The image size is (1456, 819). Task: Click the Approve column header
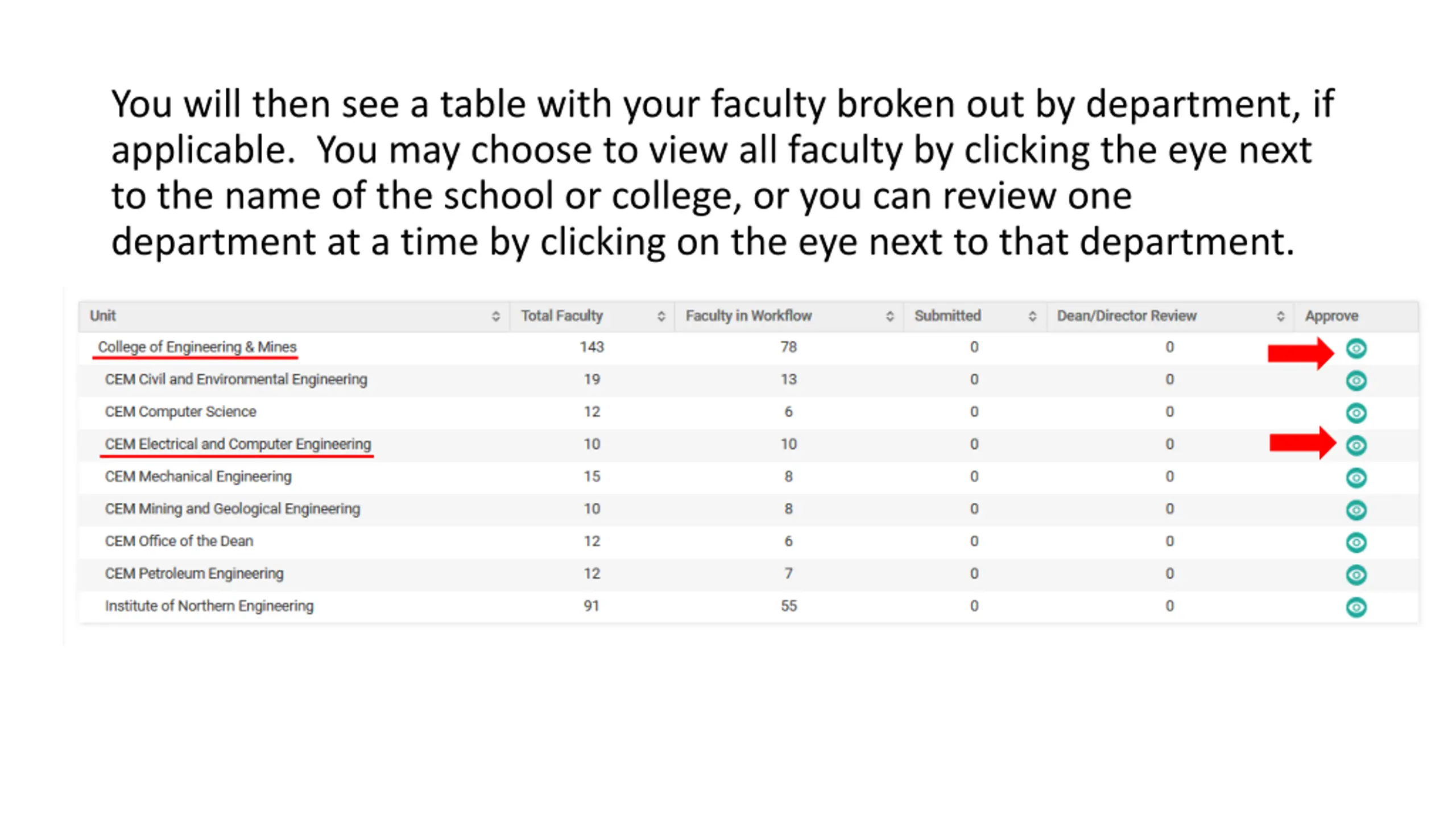(1331, 316)
